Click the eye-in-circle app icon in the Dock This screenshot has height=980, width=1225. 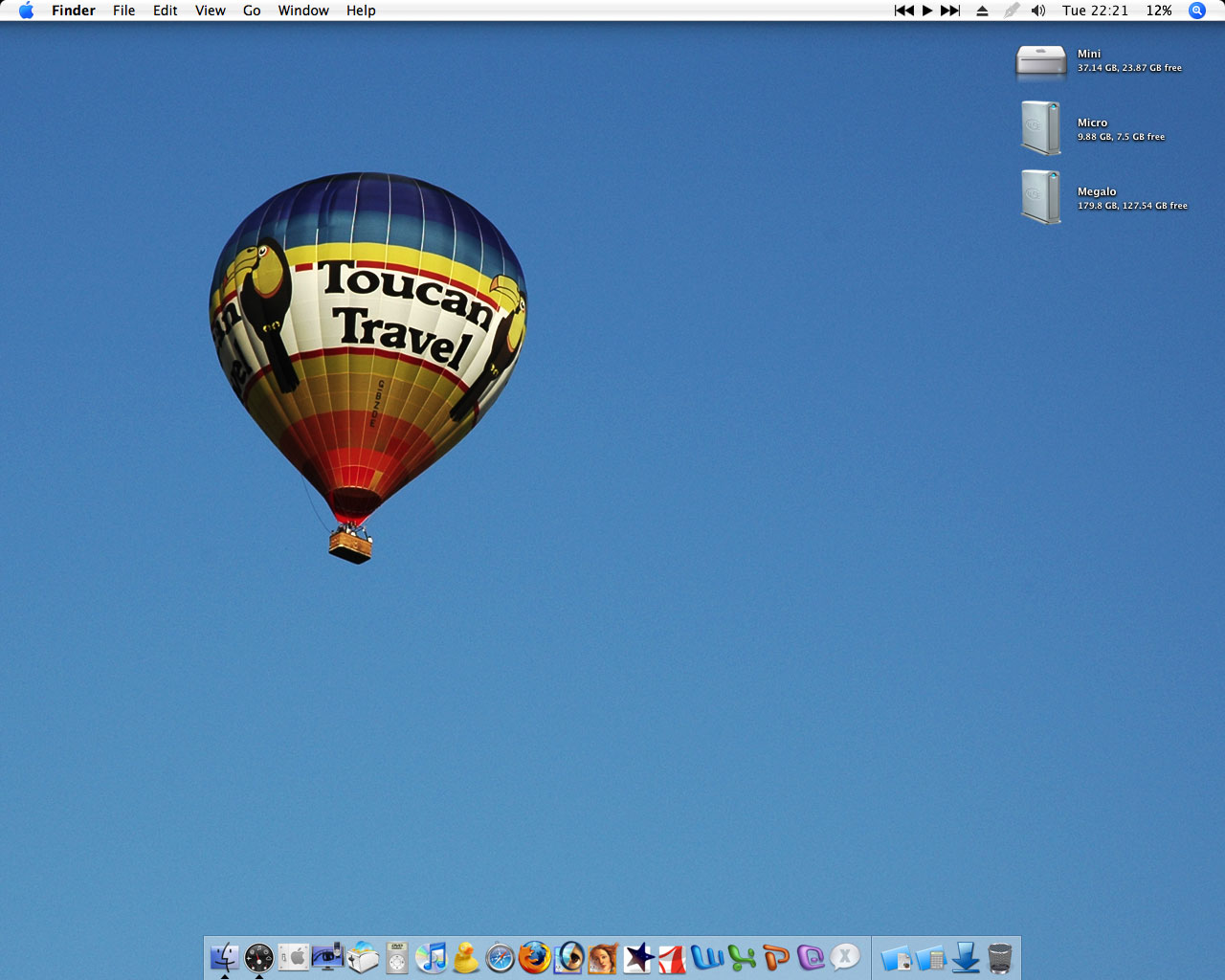[569, 957]
